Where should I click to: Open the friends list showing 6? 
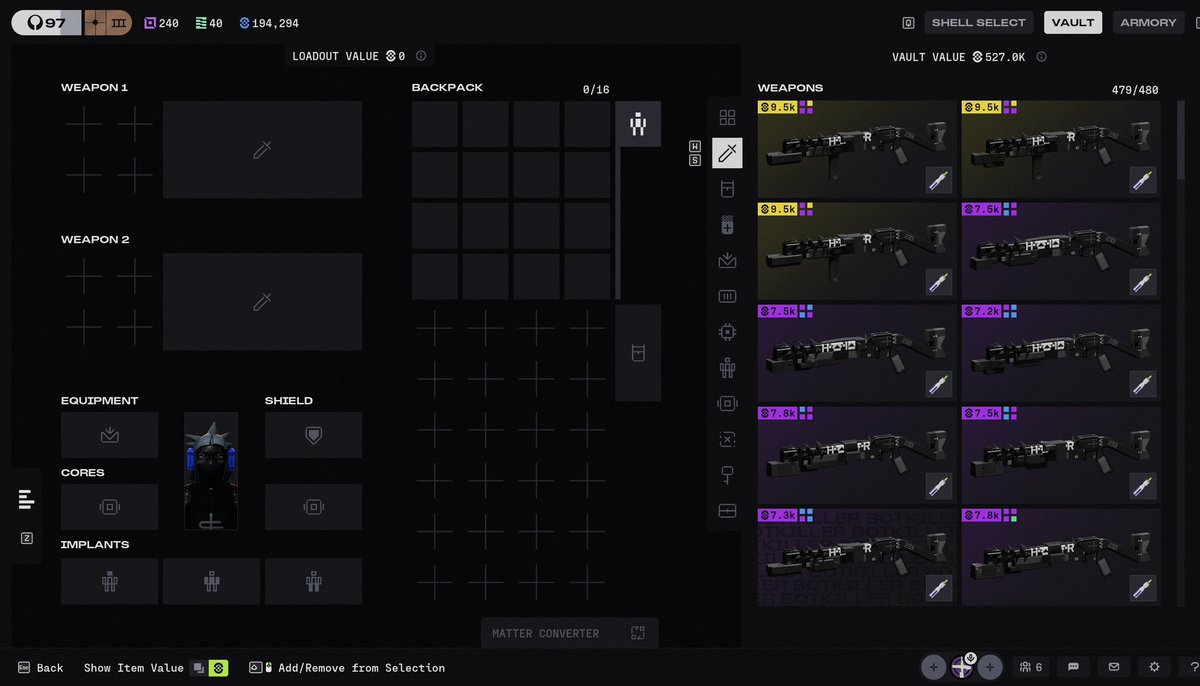(1030, 667)
